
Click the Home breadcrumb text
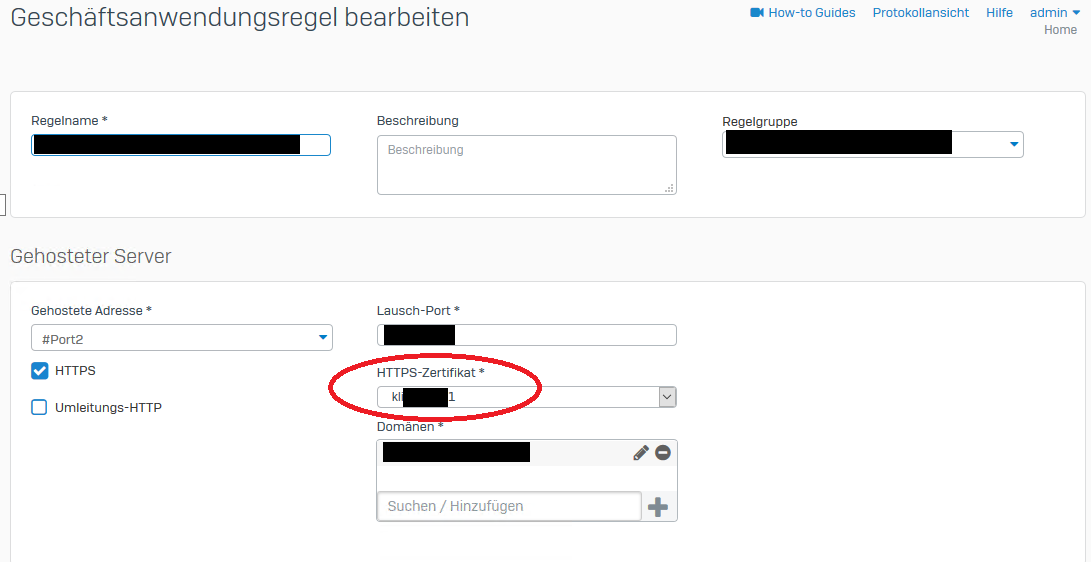tap(1060, 30)
